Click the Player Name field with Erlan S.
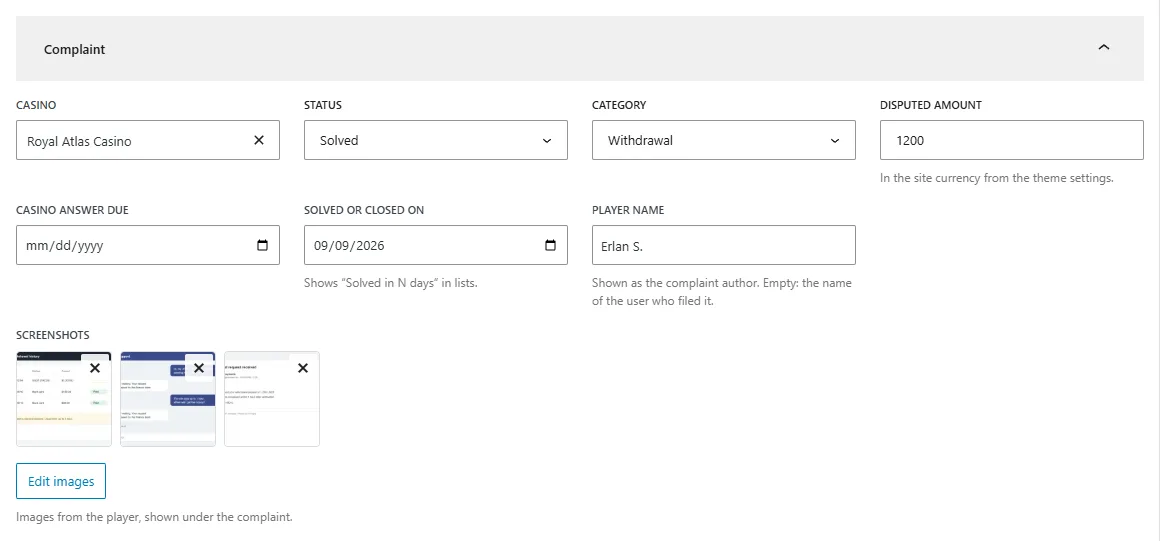 pyautogui.click(x=724, y=245)
